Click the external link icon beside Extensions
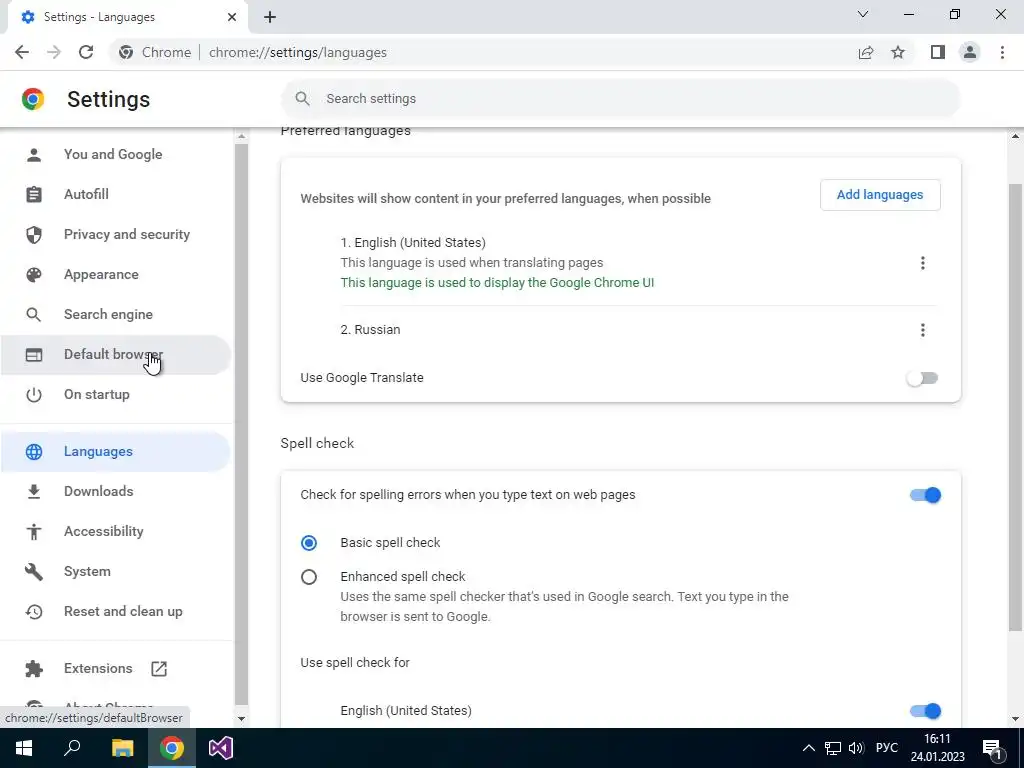The width and height of the screenshot is (1024, 768). click(x=159, y=669)
